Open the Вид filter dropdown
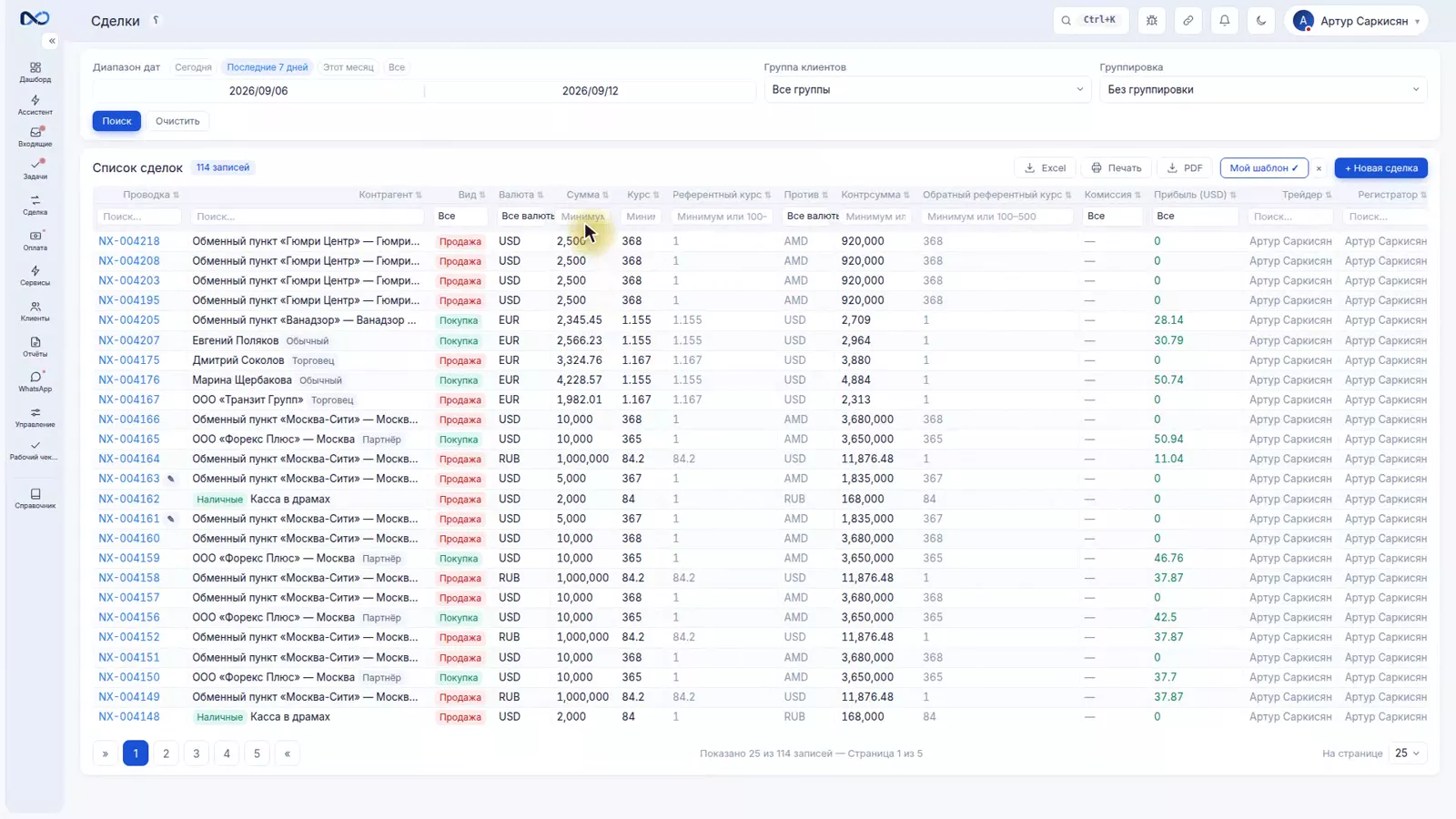Image resolution: width=1456 pixels, height=819 pixels. point(460,217)
